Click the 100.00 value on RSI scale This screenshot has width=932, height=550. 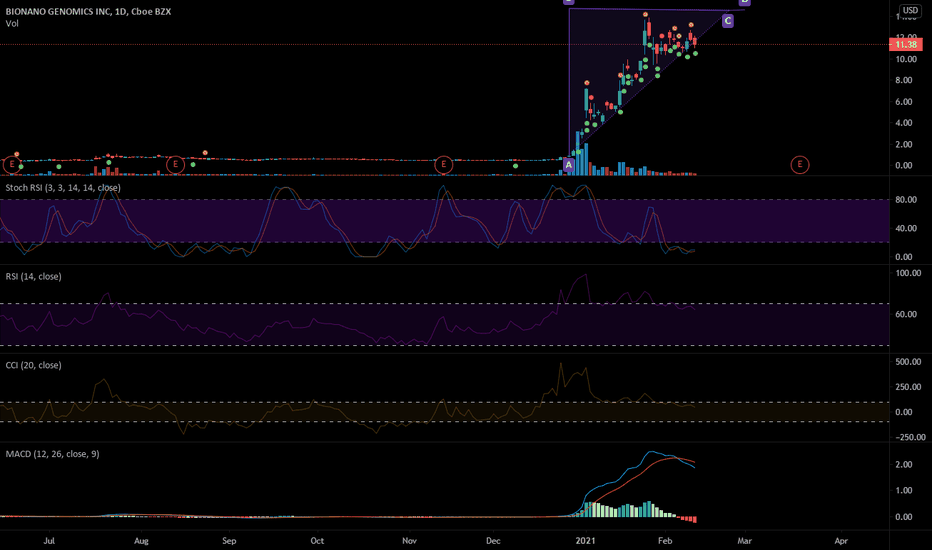[x=908, y=273]
